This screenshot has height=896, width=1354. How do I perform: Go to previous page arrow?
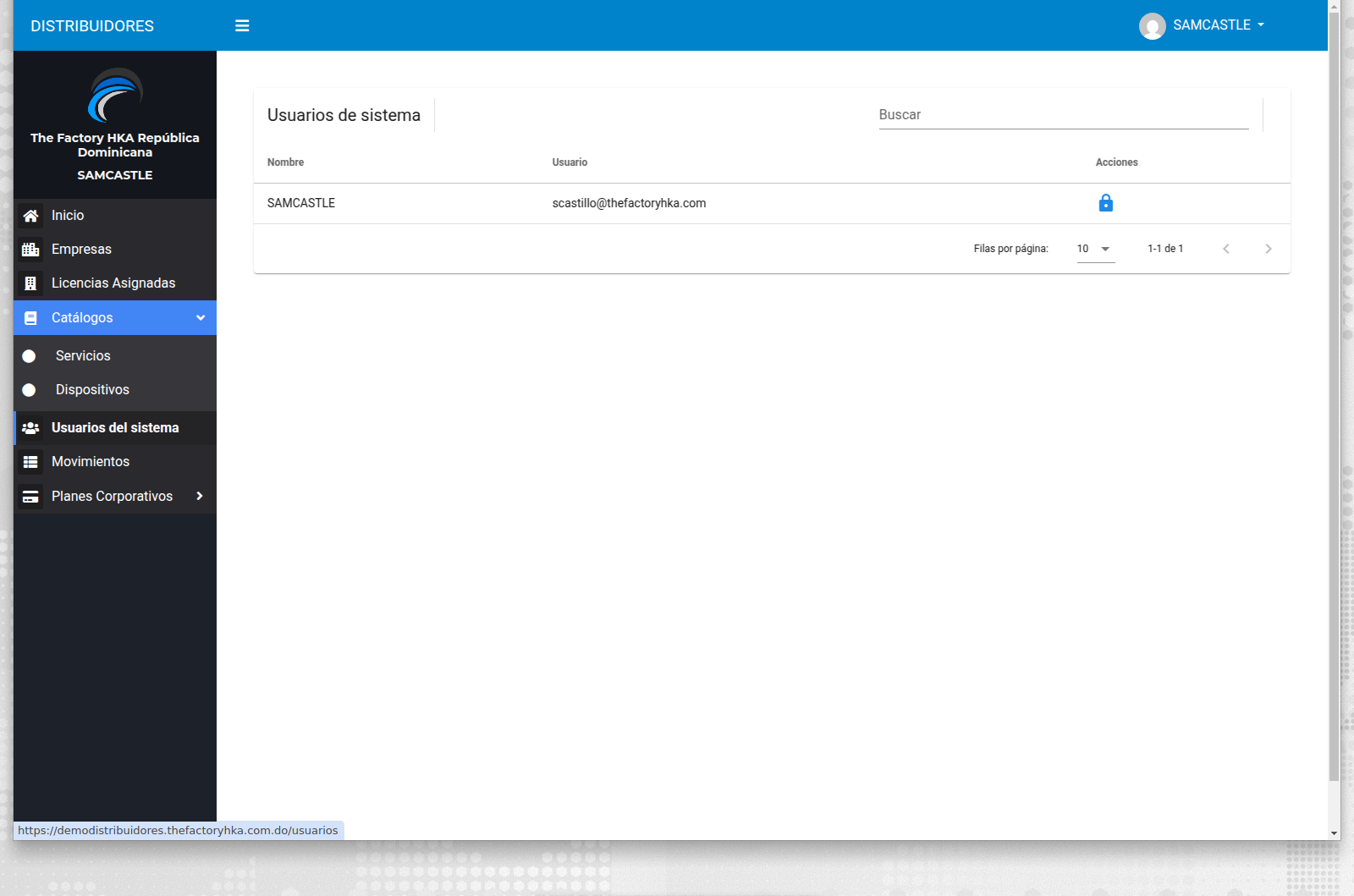click(x=1226, y=249)
